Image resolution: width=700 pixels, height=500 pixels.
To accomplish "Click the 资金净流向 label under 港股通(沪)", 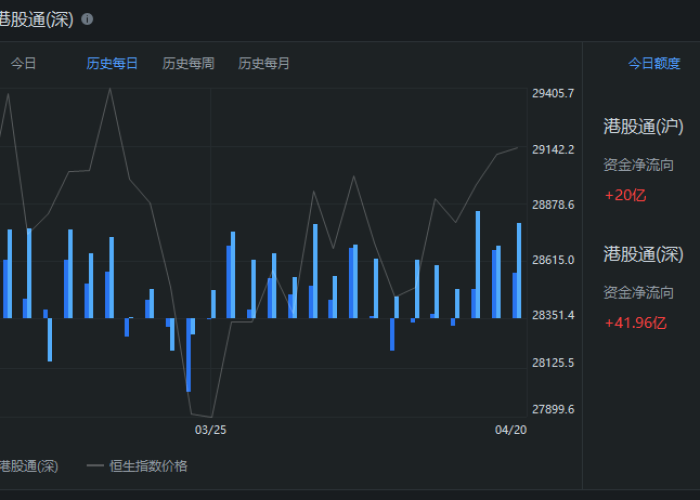I will (638, 165).
